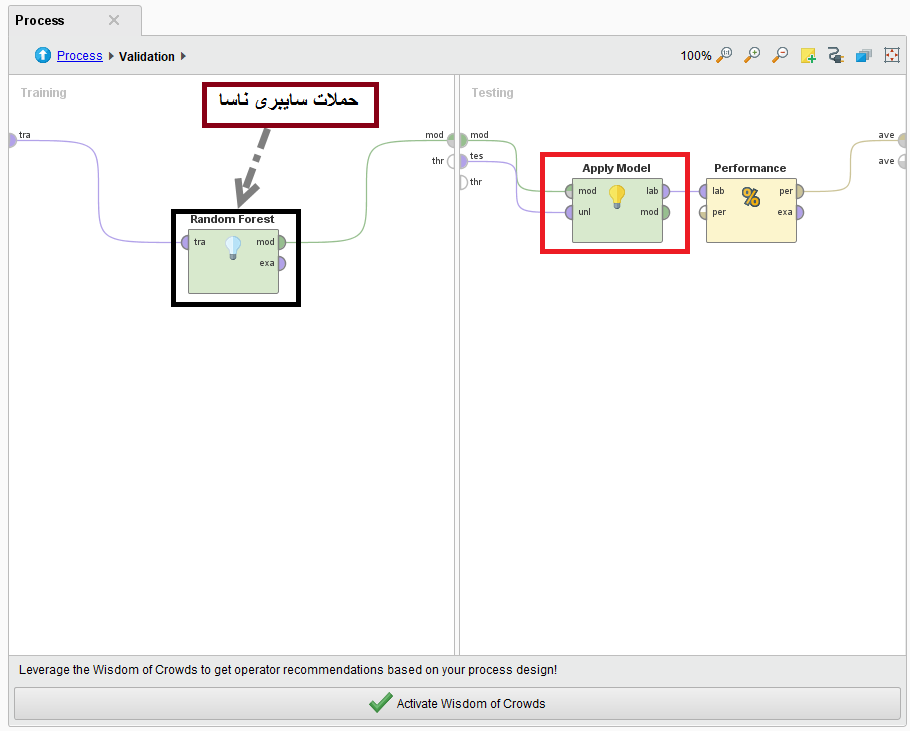Click the per output port of Performance
The height and width of the screenshot is (731, 910).
pyautogui.click(x=800, y=191)
